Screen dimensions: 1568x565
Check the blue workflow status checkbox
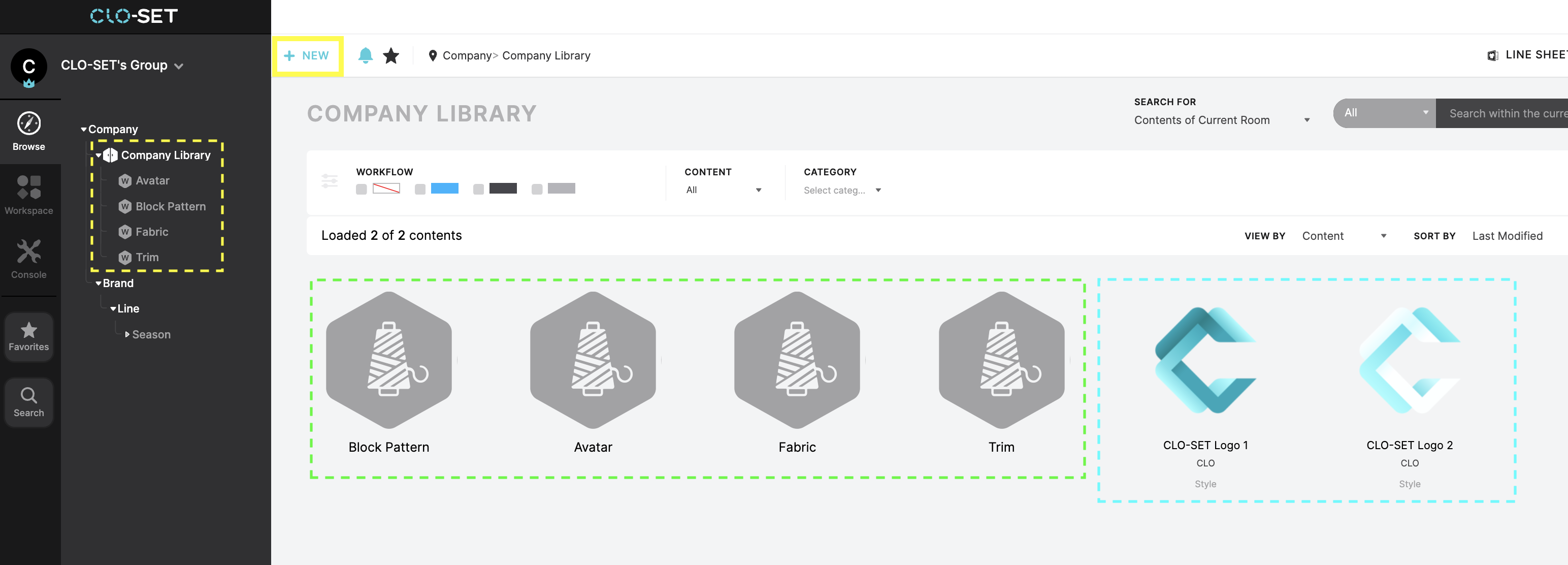[420, 189]
